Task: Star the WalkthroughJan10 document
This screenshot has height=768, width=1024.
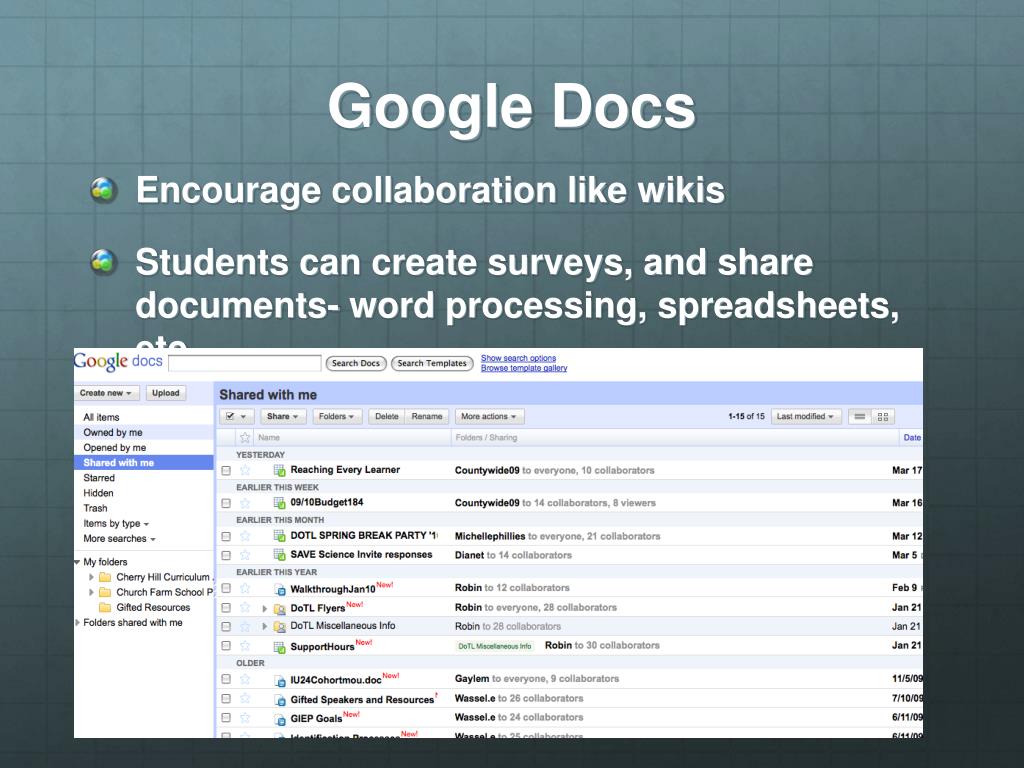Action: [x=245, y=588]
